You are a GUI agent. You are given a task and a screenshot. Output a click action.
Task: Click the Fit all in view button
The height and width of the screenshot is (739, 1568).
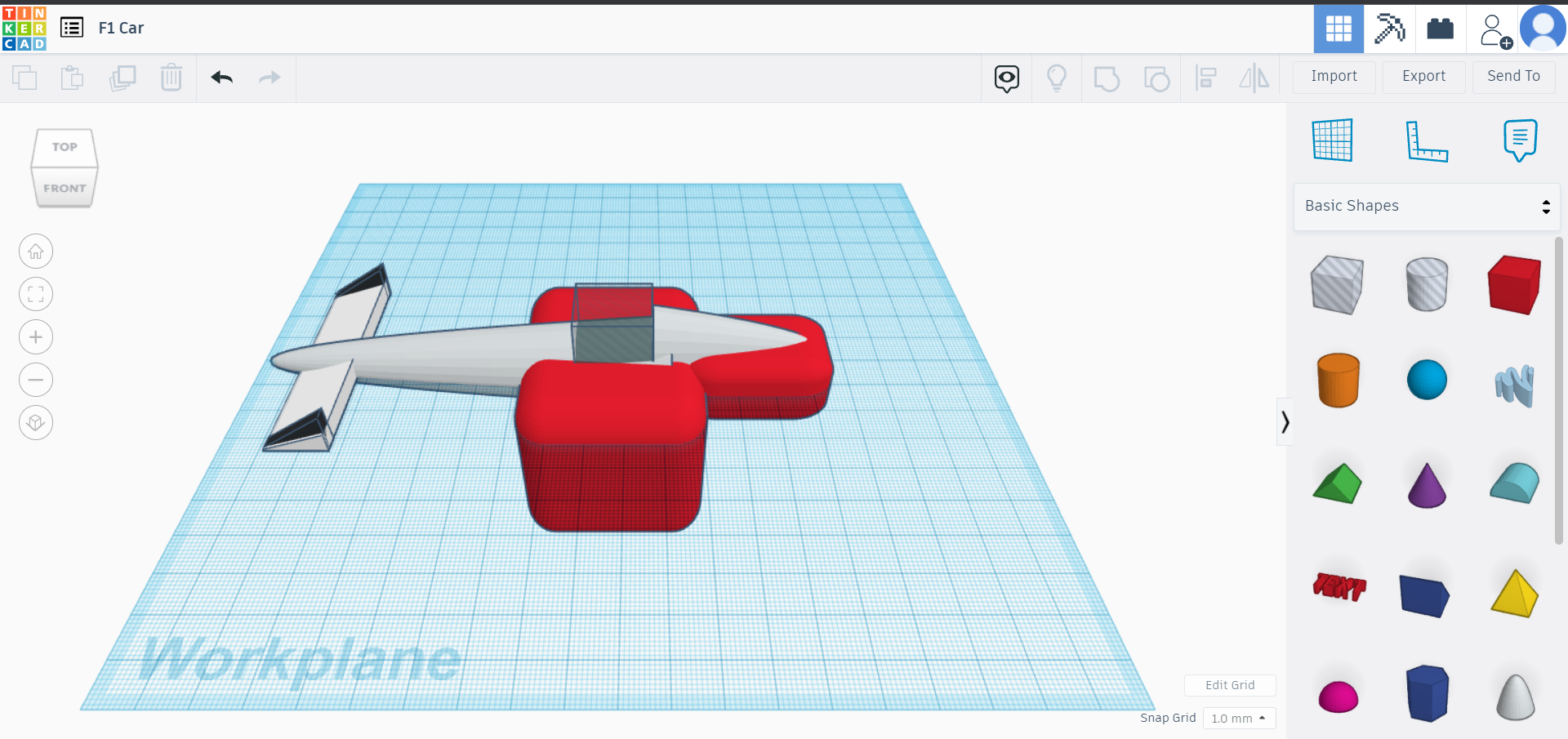click(x=36, y=294)
